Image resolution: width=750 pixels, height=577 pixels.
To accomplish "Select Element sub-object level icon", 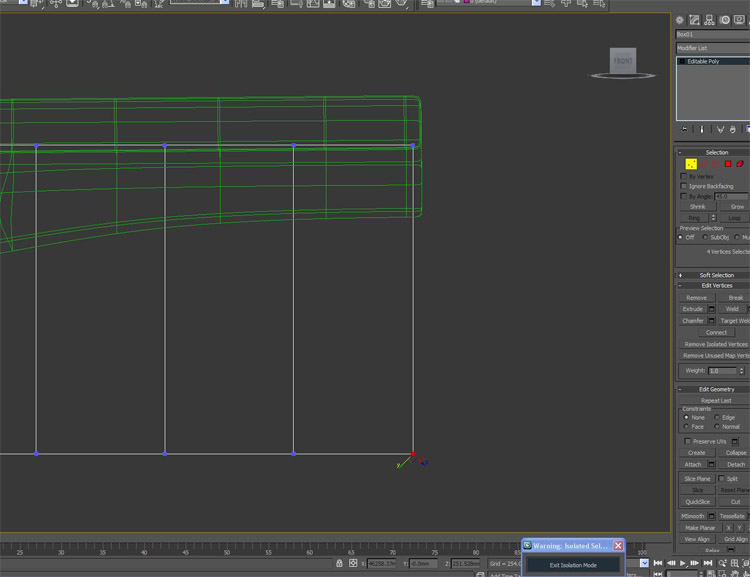I will pyautogui.click(x=740, y=164).
